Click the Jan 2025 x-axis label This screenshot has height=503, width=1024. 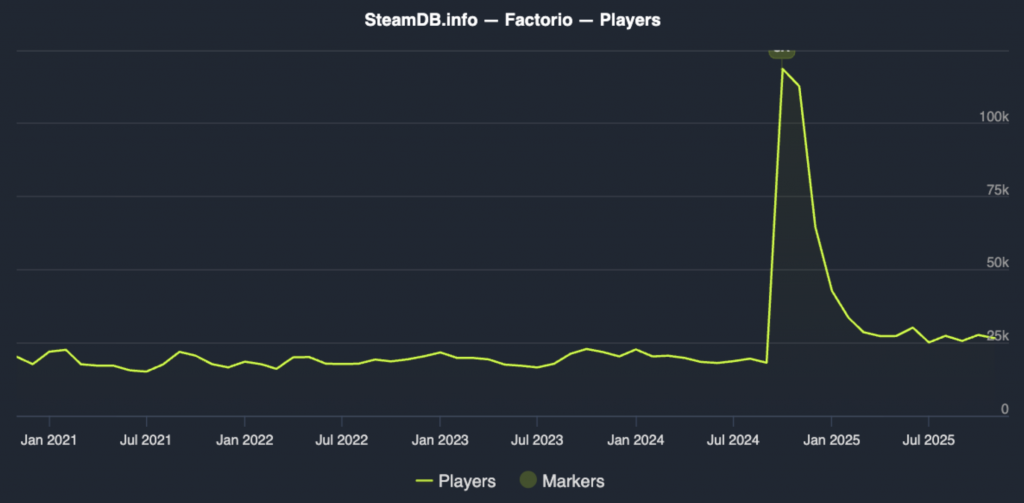pyautogui.click(x=830, y=439)
